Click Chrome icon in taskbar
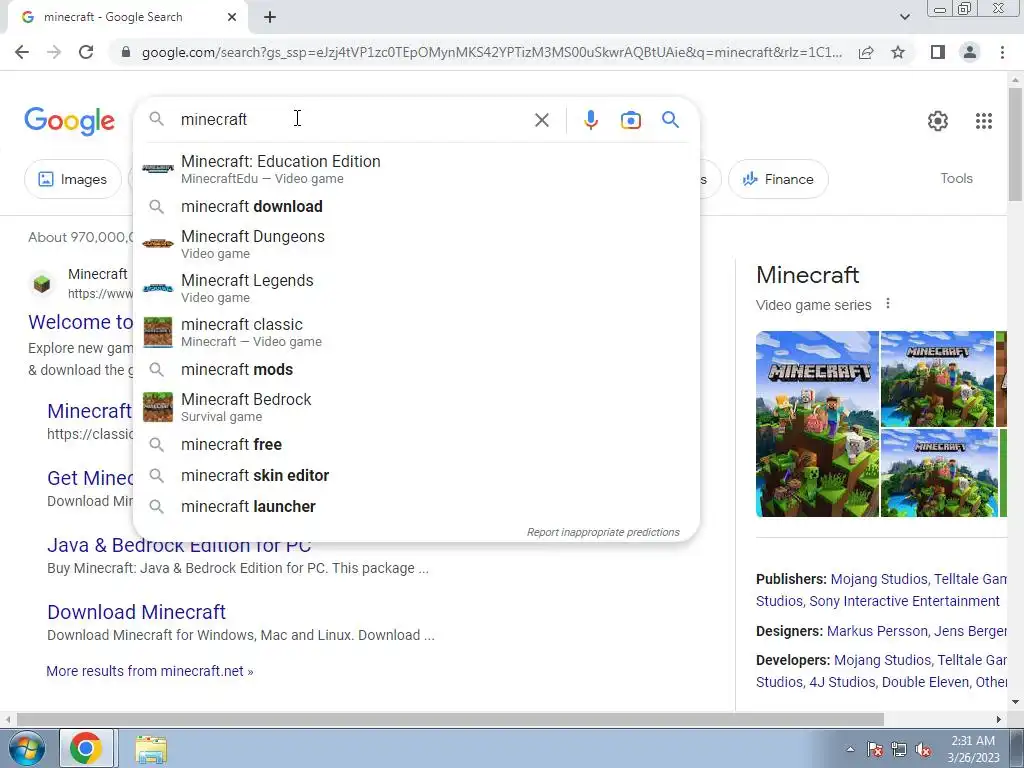The height and width of the screenshot is (768, 1024). point(86,748)
